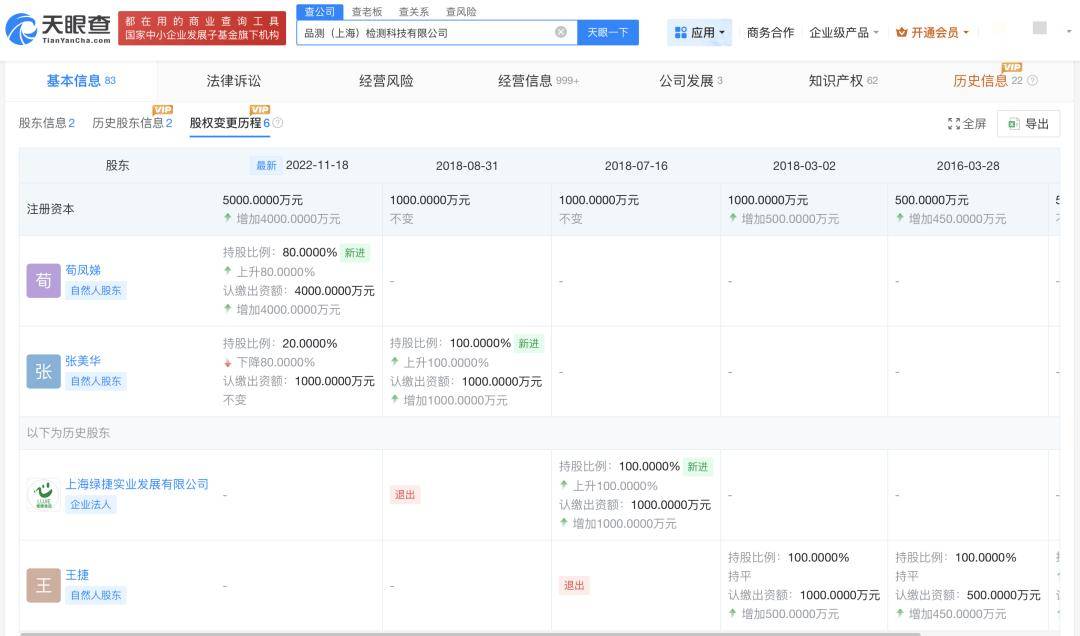Click the Tianyancha logo

[x=58, y=29]
